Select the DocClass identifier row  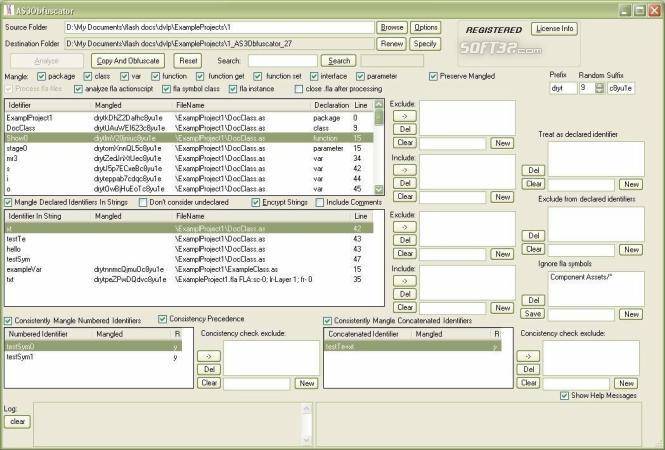coord(190,128)
